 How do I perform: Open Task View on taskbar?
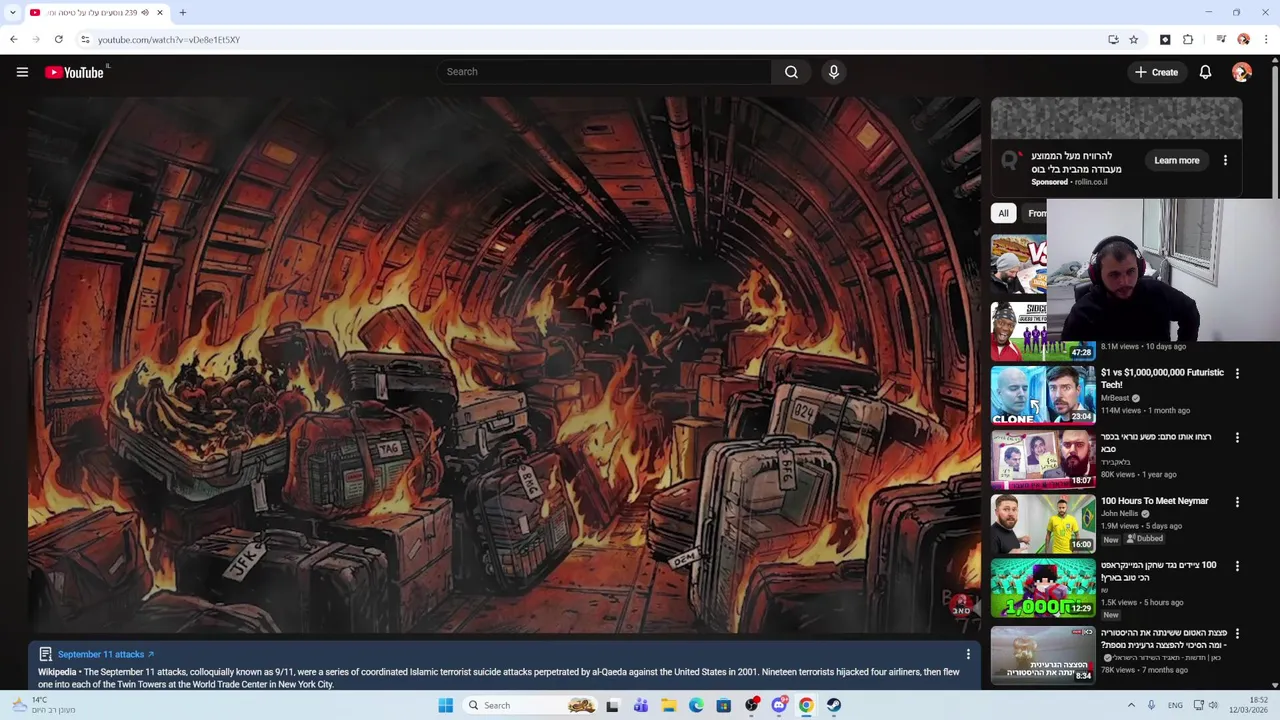pos(612,705)
